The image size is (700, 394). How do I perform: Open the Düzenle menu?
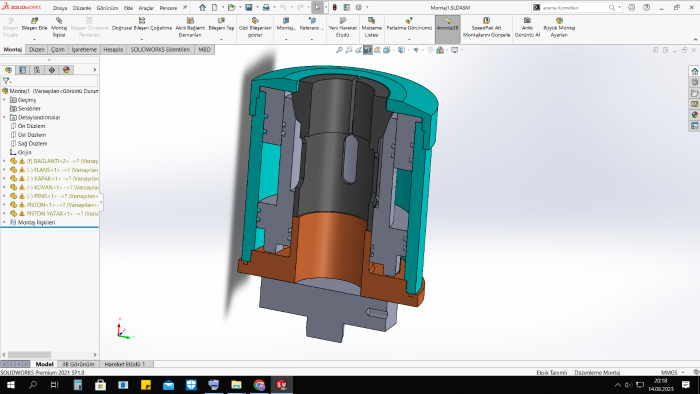click(x=82, y=8)
